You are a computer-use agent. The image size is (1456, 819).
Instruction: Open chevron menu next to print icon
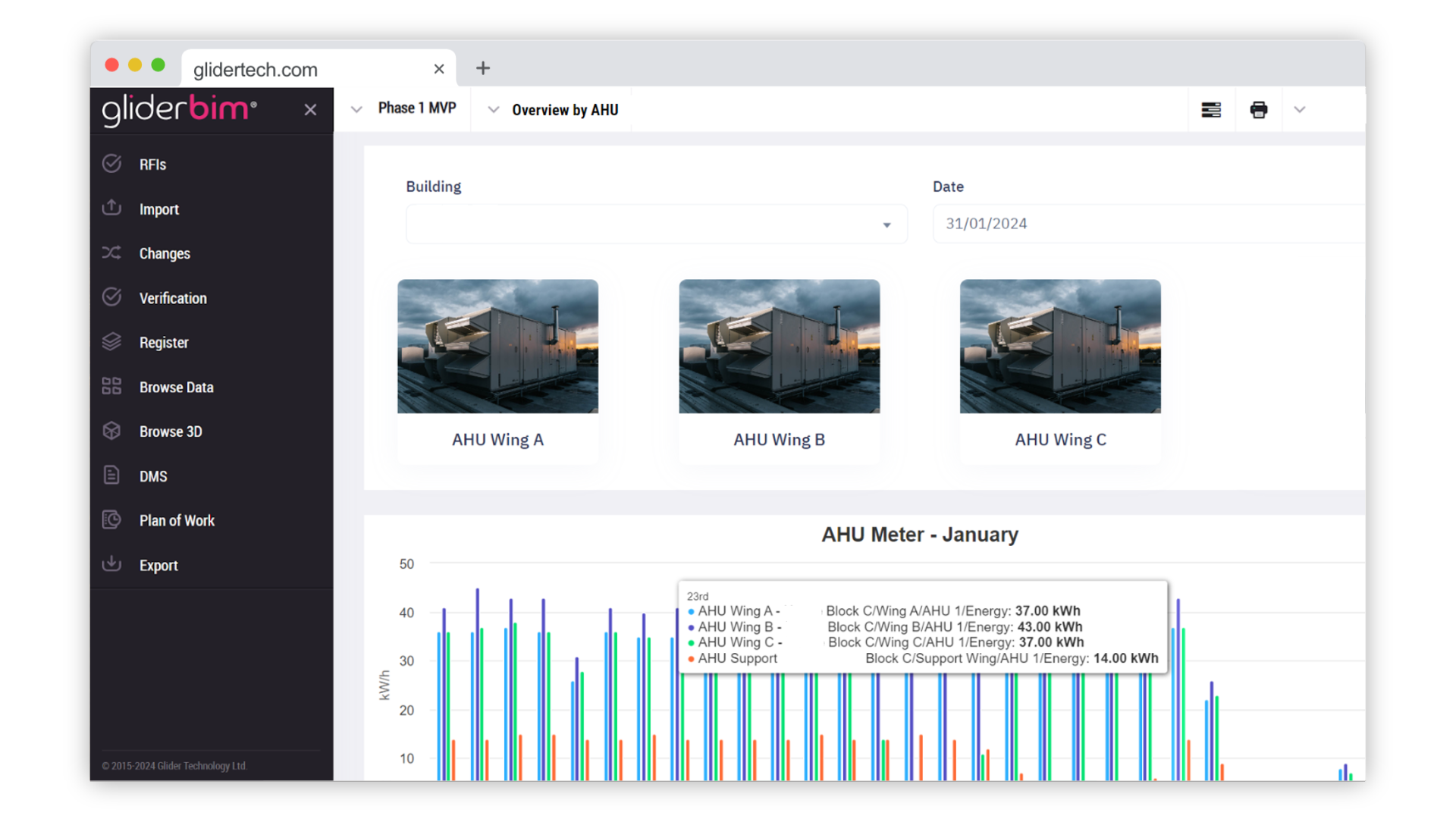[1300, 110]
